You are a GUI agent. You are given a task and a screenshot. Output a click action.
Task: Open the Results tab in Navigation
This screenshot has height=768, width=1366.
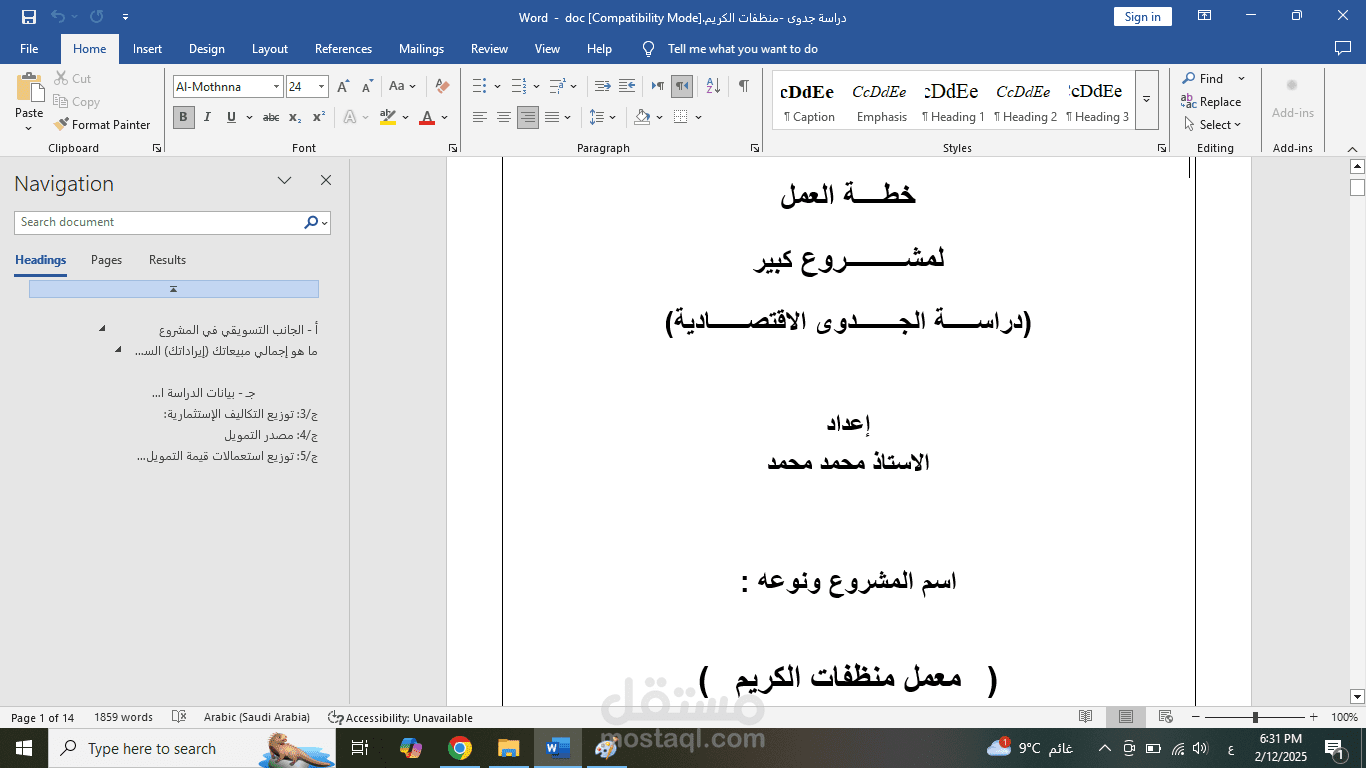click(167, 260)
